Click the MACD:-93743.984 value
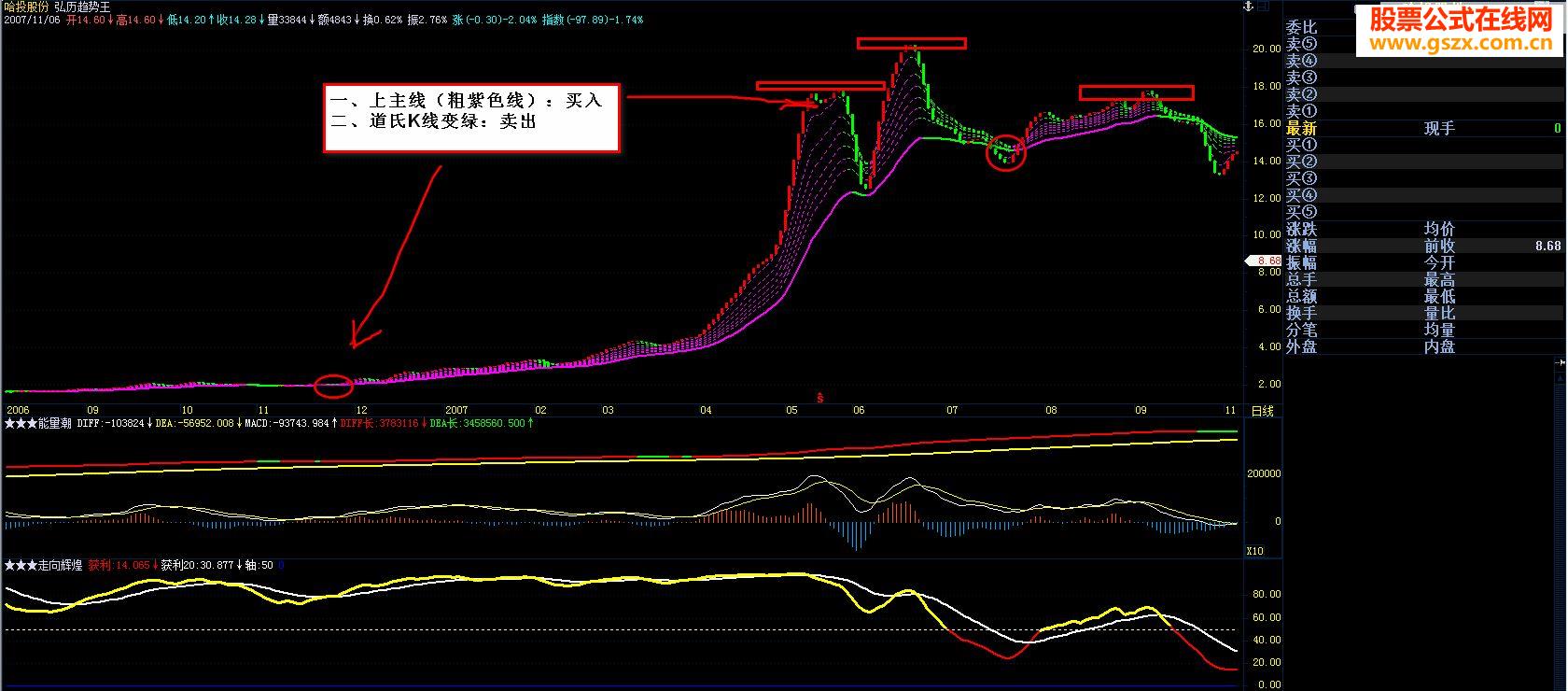 coord(286,424)
